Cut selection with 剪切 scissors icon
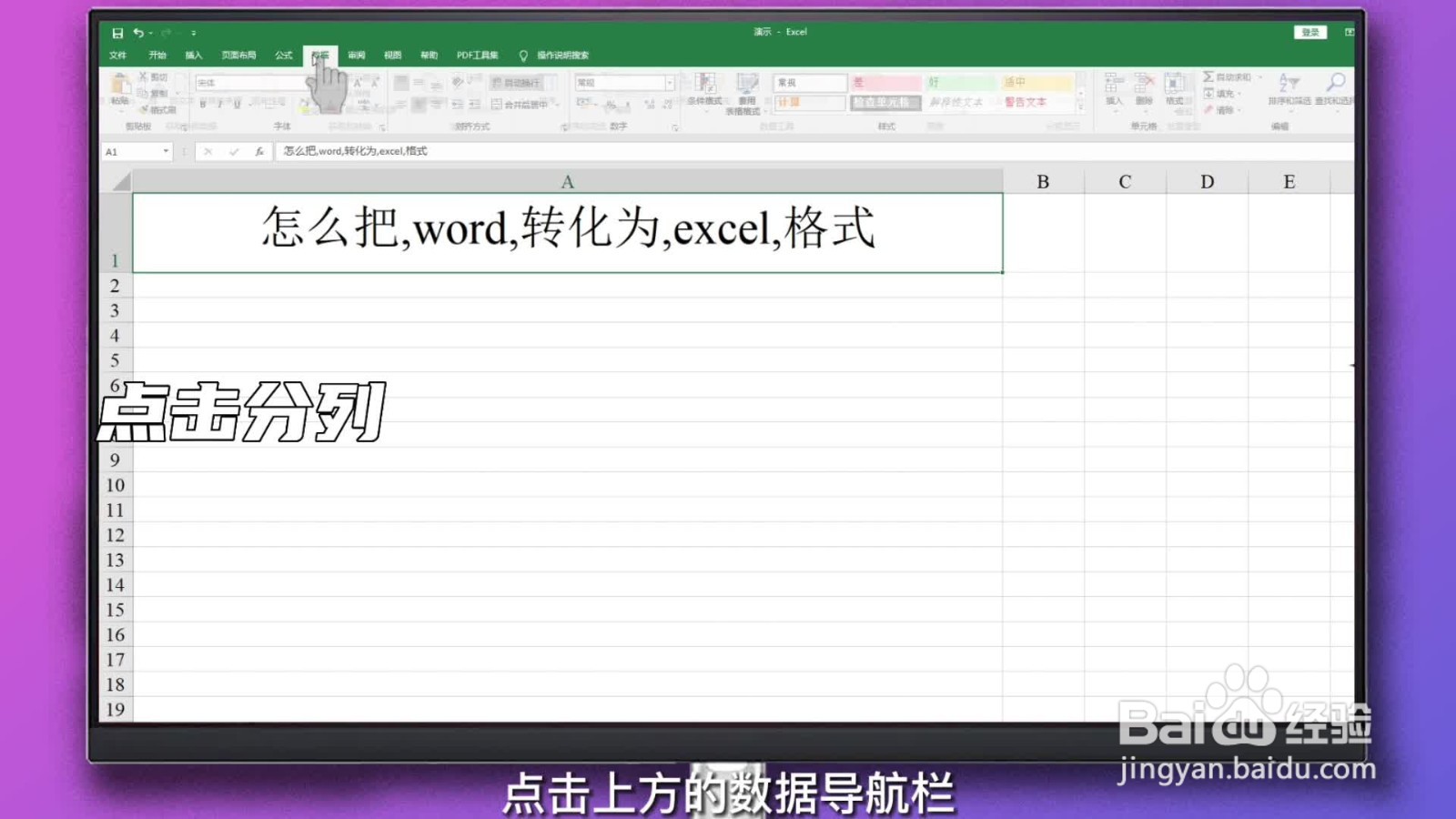This screenshot has width=1456, height=819. 153,77
